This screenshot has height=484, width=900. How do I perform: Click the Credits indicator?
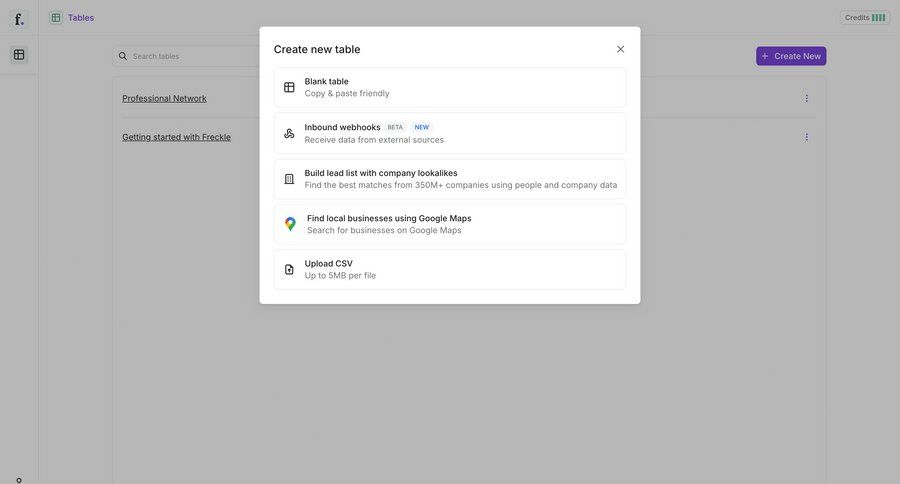(865, 18)
